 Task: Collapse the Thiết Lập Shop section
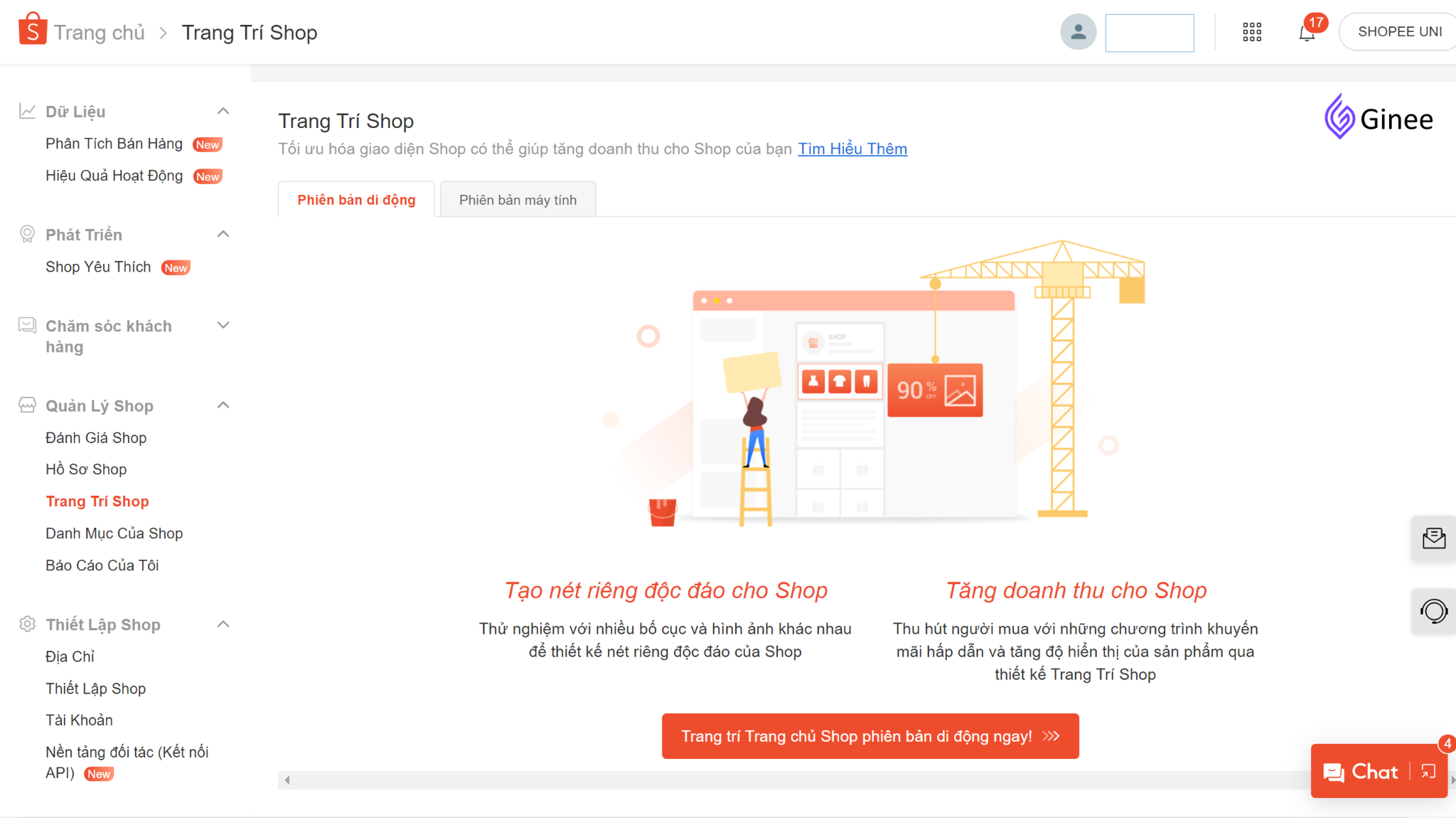click(224, 624)
